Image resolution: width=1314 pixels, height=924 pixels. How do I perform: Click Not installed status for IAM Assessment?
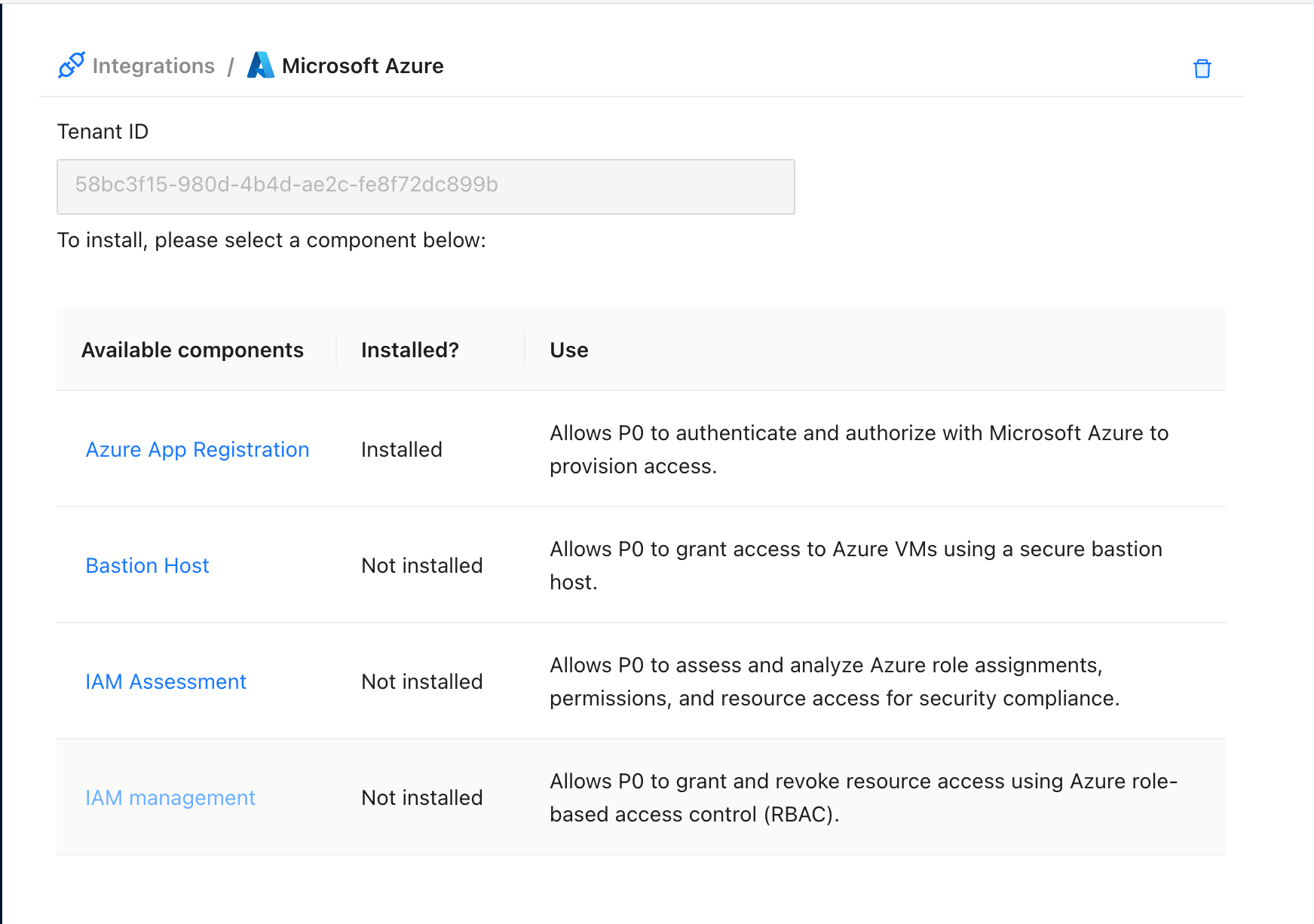[x=421, y=682]
